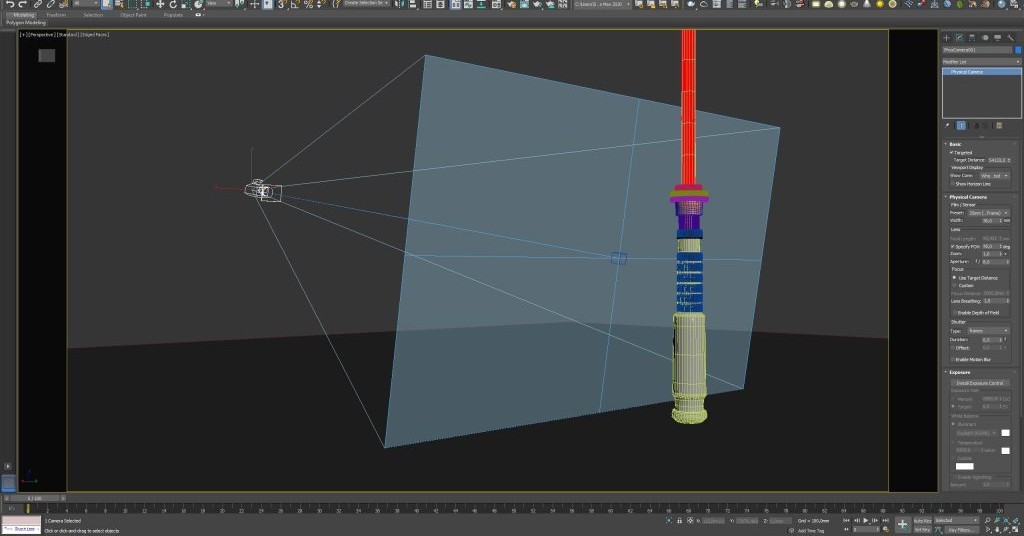Click Install Exposure Control button
Viewport: 1024px width, 536px height.
tap(980, 383)
